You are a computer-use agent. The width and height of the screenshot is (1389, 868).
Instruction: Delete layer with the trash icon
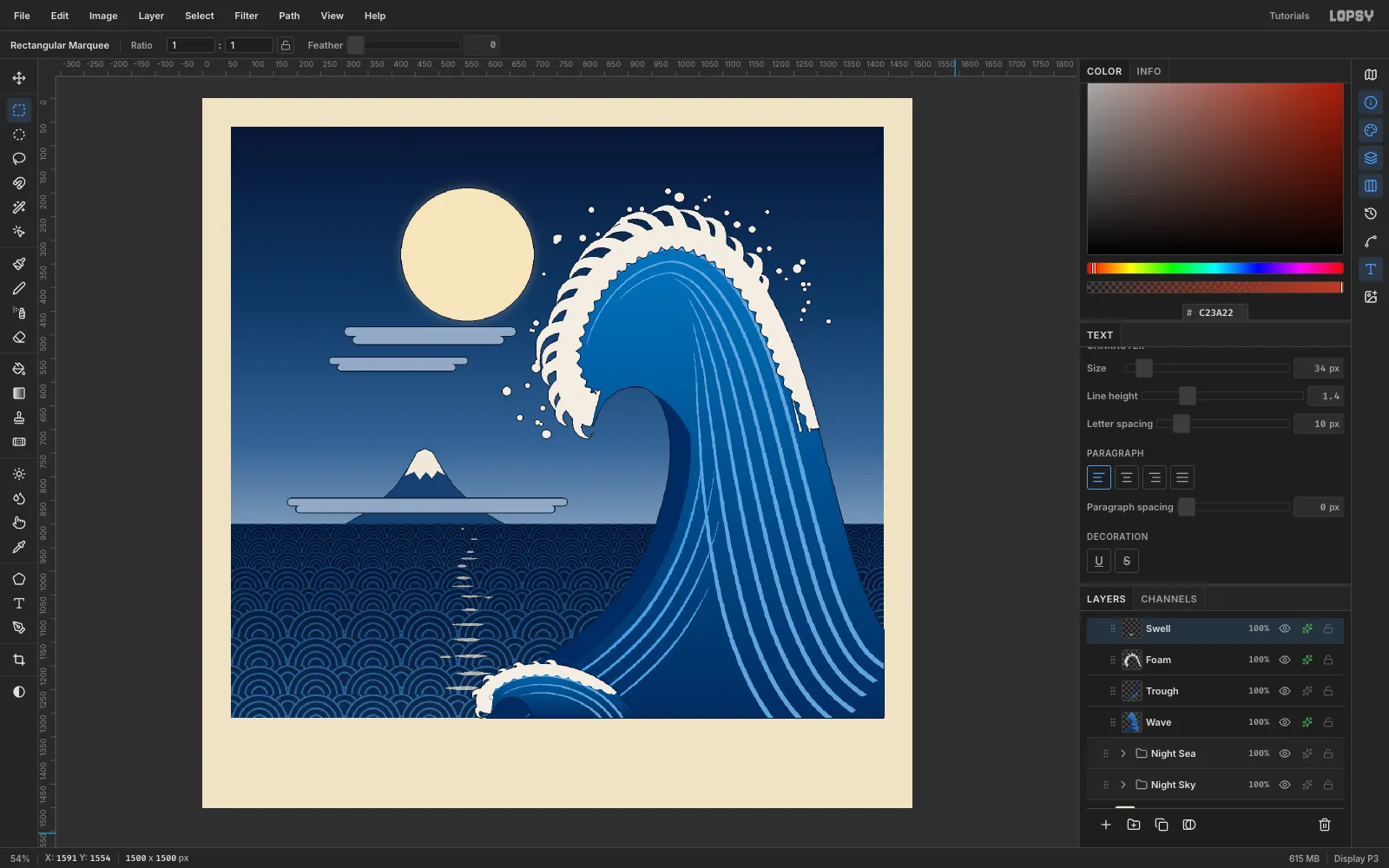pyautogui.click(x=1325, y=825)
